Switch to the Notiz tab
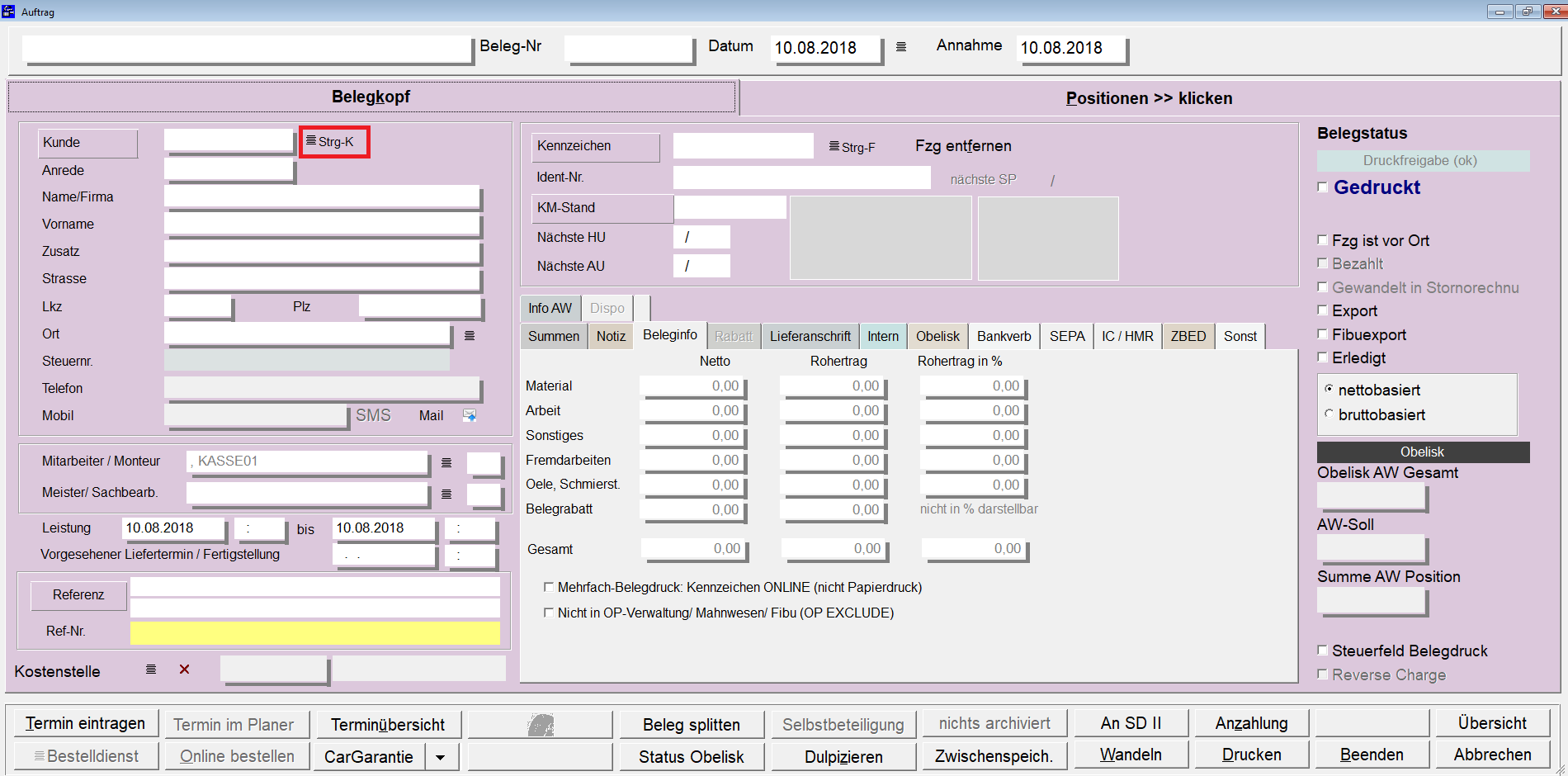 [x=612, y=336]
